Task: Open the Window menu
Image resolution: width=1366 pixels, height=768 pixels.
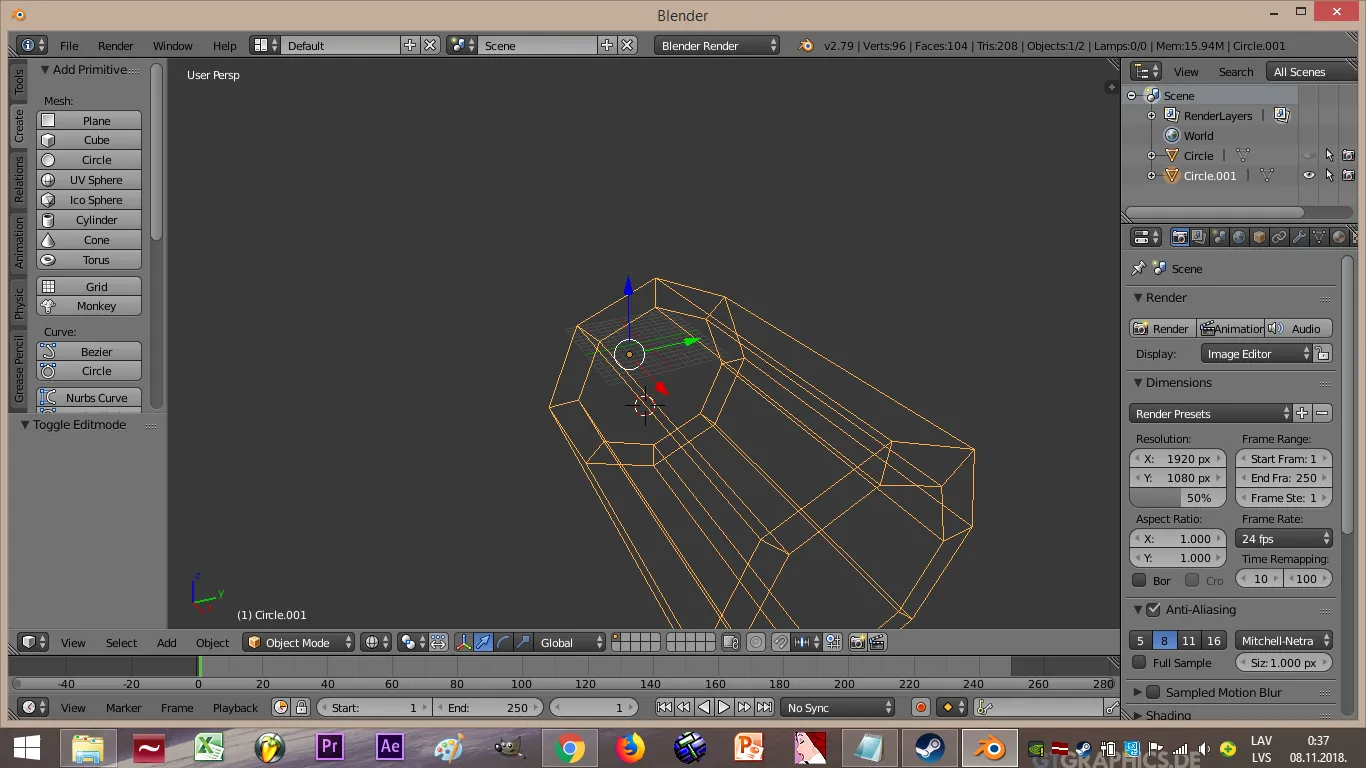Action: (172, 45)
